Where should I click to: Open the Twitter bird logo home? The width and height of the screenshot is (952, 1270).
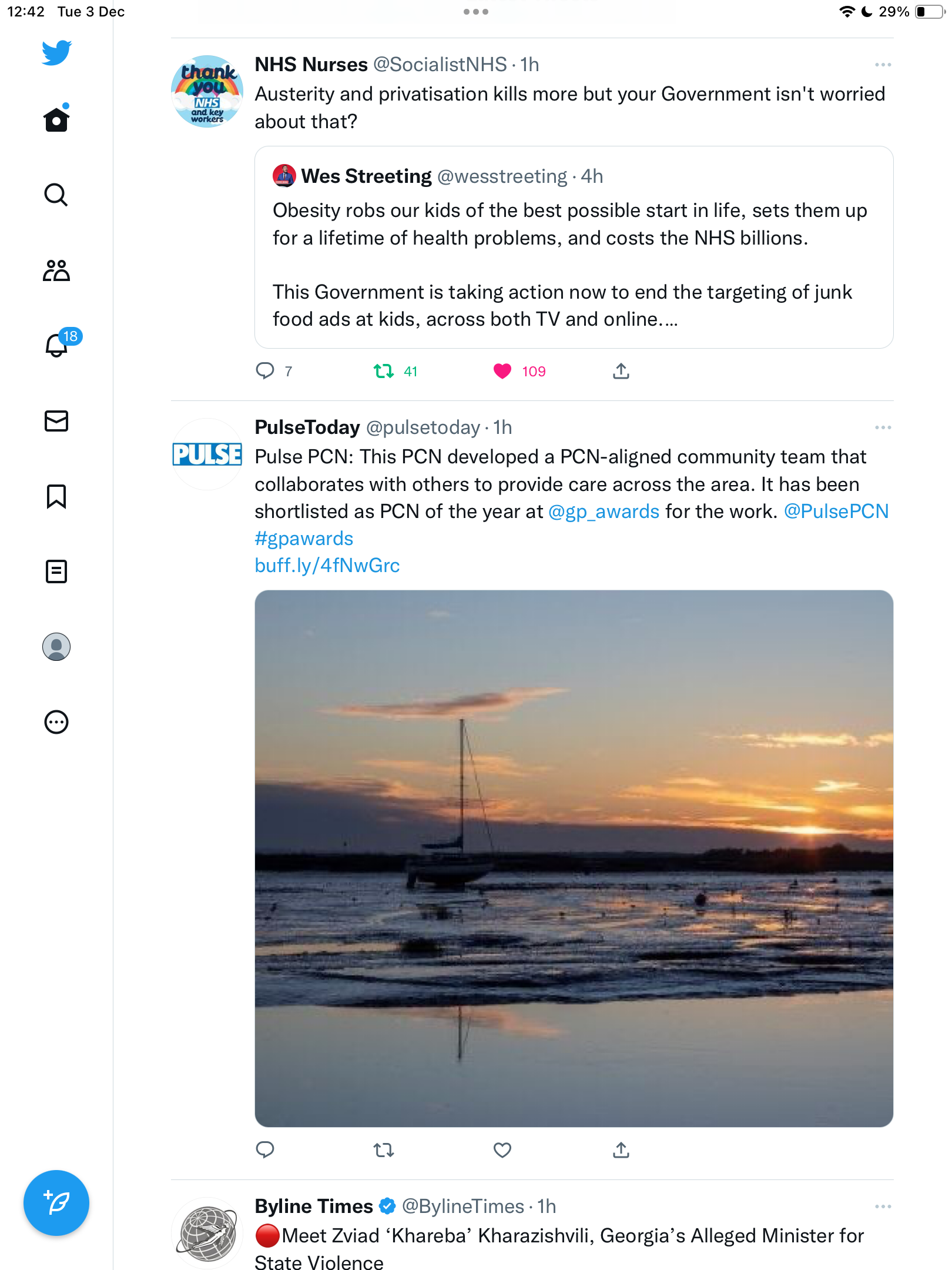56,52
